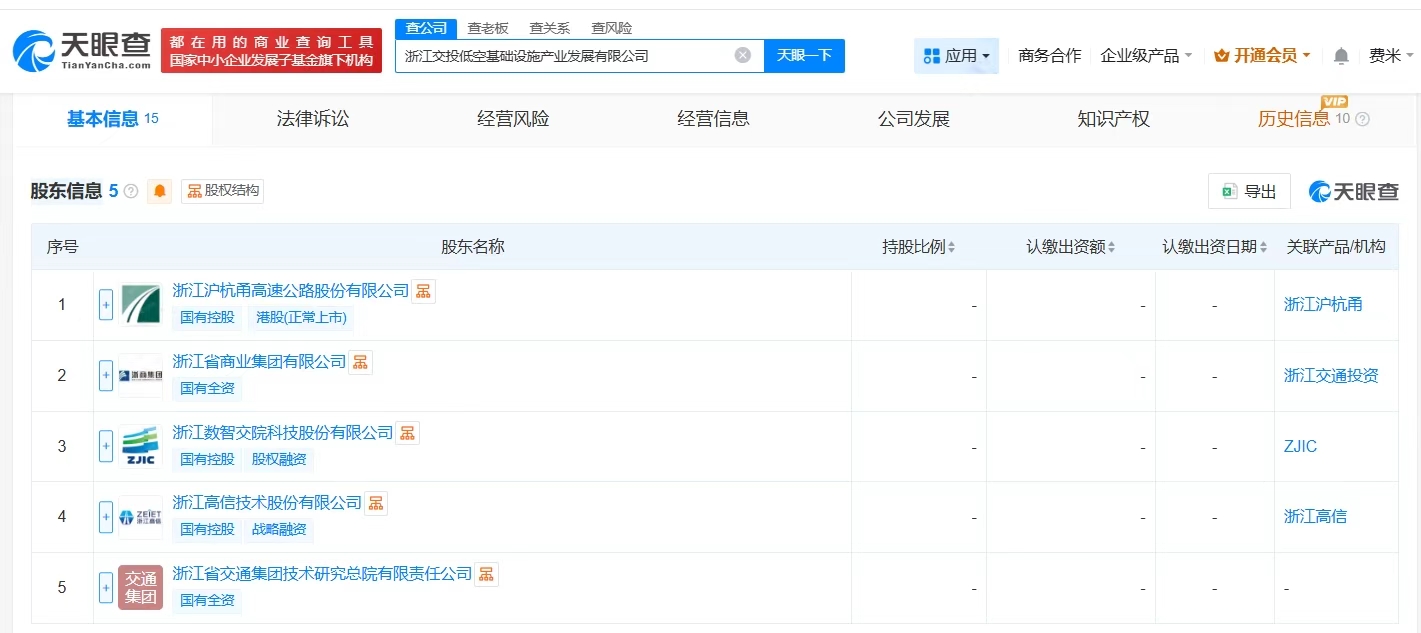Viewport: 1421px width, 633px height.
Task: Select the 经营信息 tab
Action: pos(713,119)
